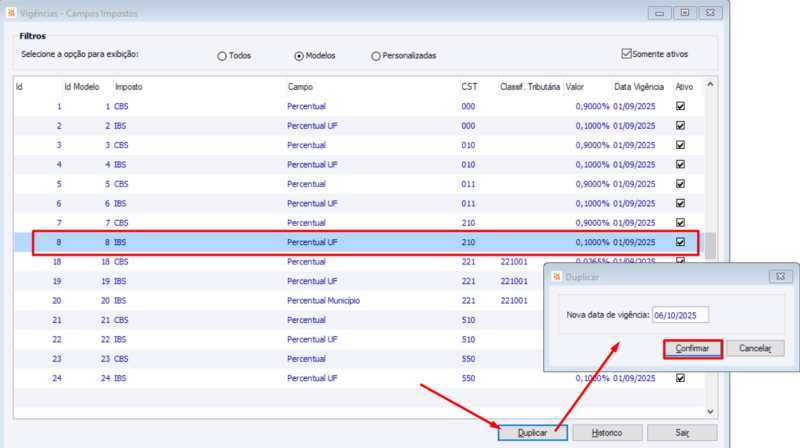The width and height of the screenshot is (800, 448).
Task: Select row Id 19 IBS cell
Action: (x=120, y=281)
